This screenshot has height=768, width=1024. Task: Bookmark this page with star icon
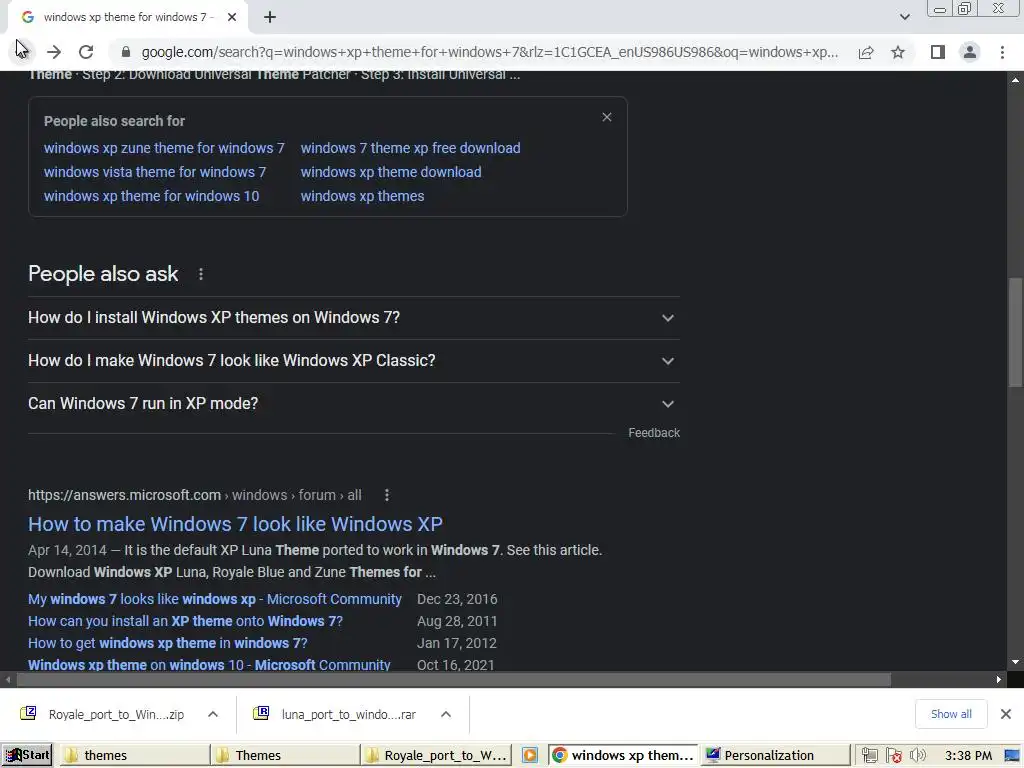(898, 52)
